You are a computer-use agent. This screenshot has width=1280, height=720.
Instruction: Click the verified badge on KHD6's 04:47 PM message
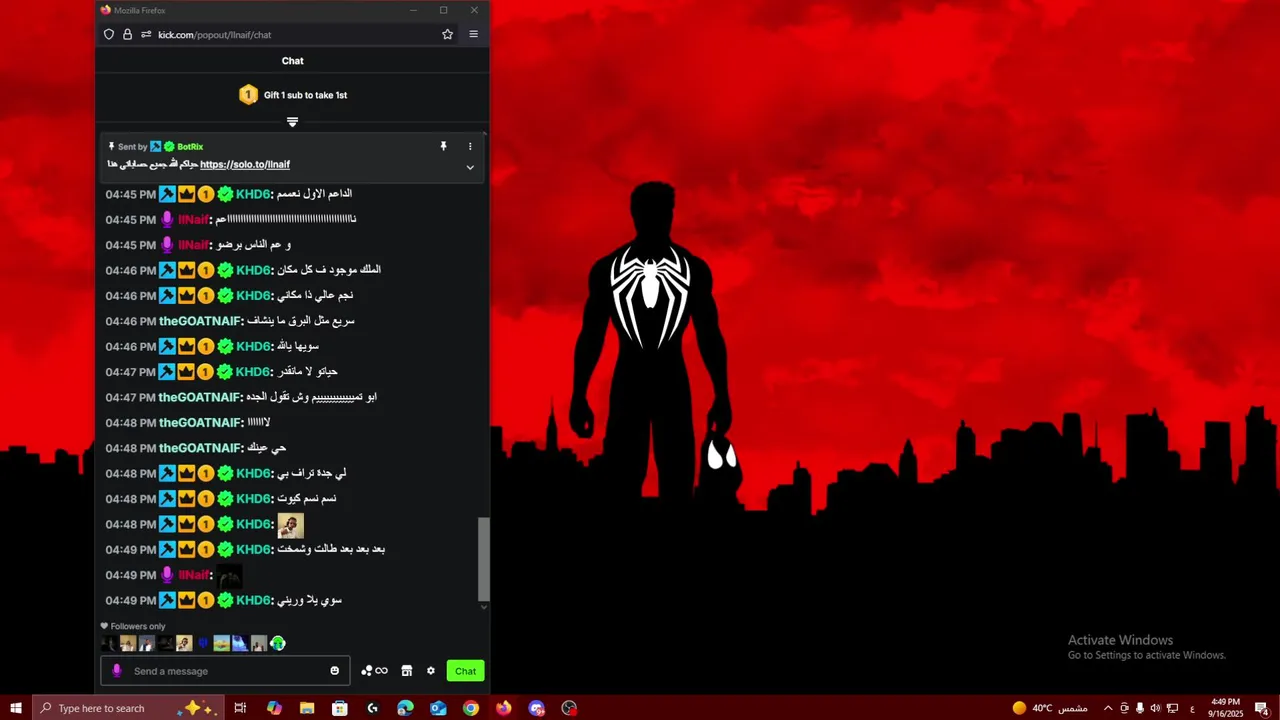coord(225,372)
